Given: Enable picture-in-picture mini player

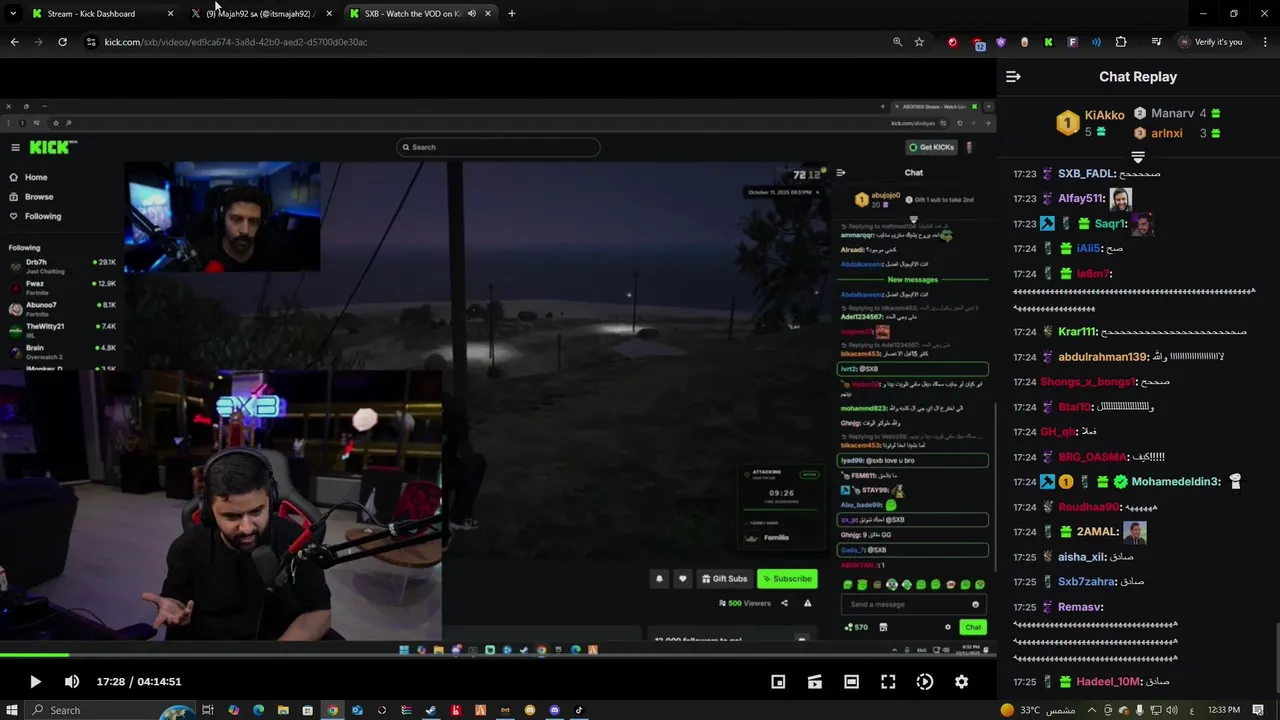Looking at the screenshot, I should point(778,682).
